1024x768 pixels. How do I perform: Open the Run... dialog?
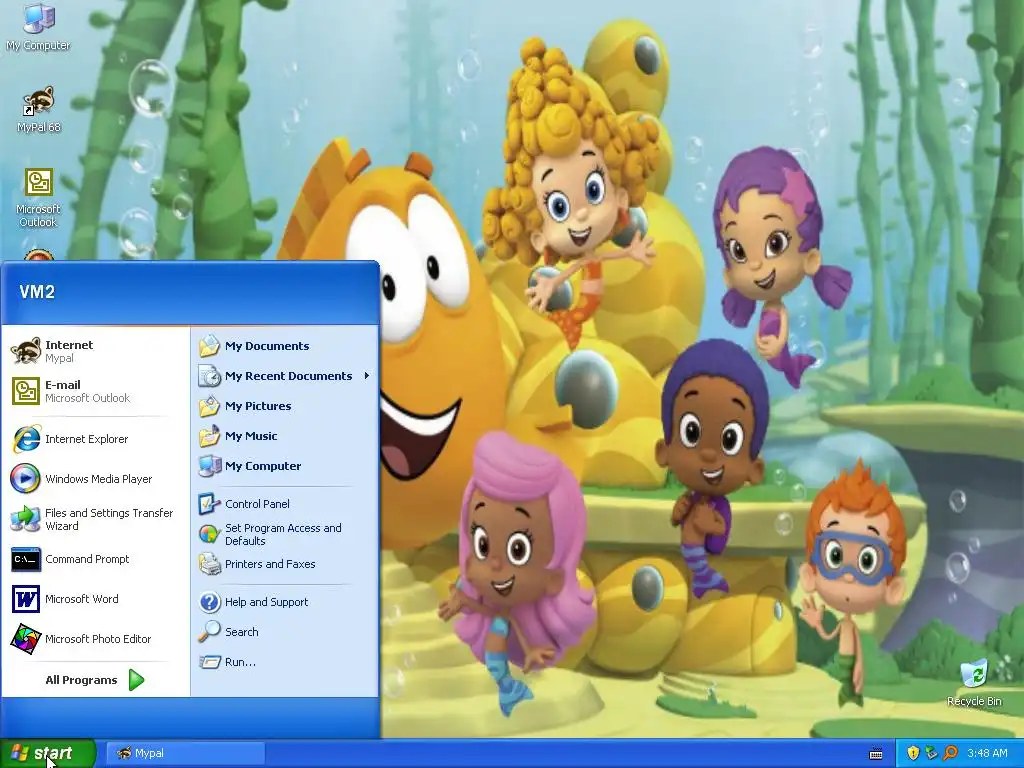point(285,662)
